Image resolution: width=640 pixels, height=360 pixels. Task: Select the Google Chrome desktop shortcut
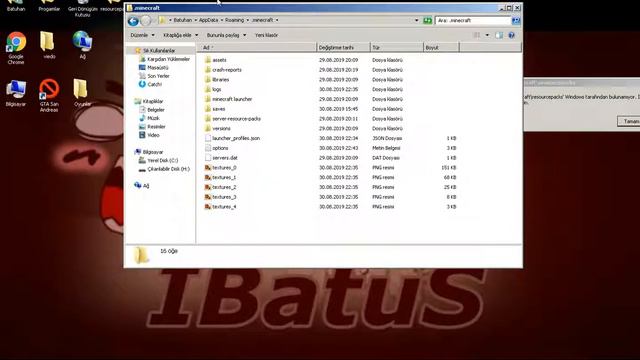[x=16, y=48]
